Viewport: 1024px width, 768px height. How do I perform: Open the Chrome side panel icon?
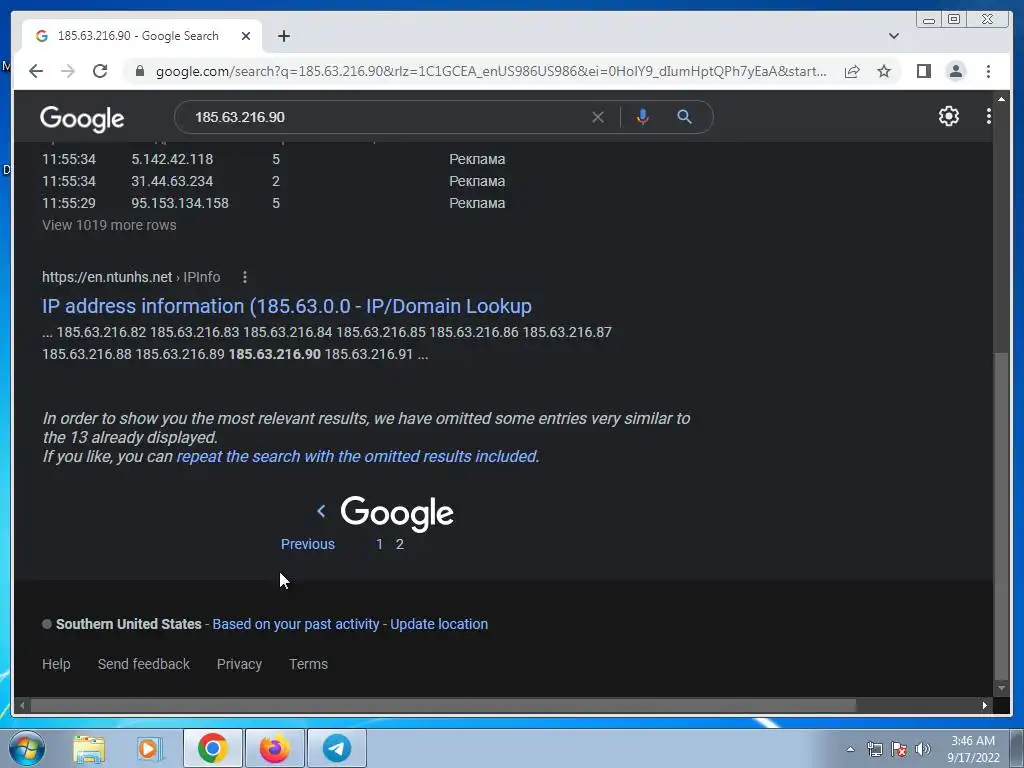[923, 71]
